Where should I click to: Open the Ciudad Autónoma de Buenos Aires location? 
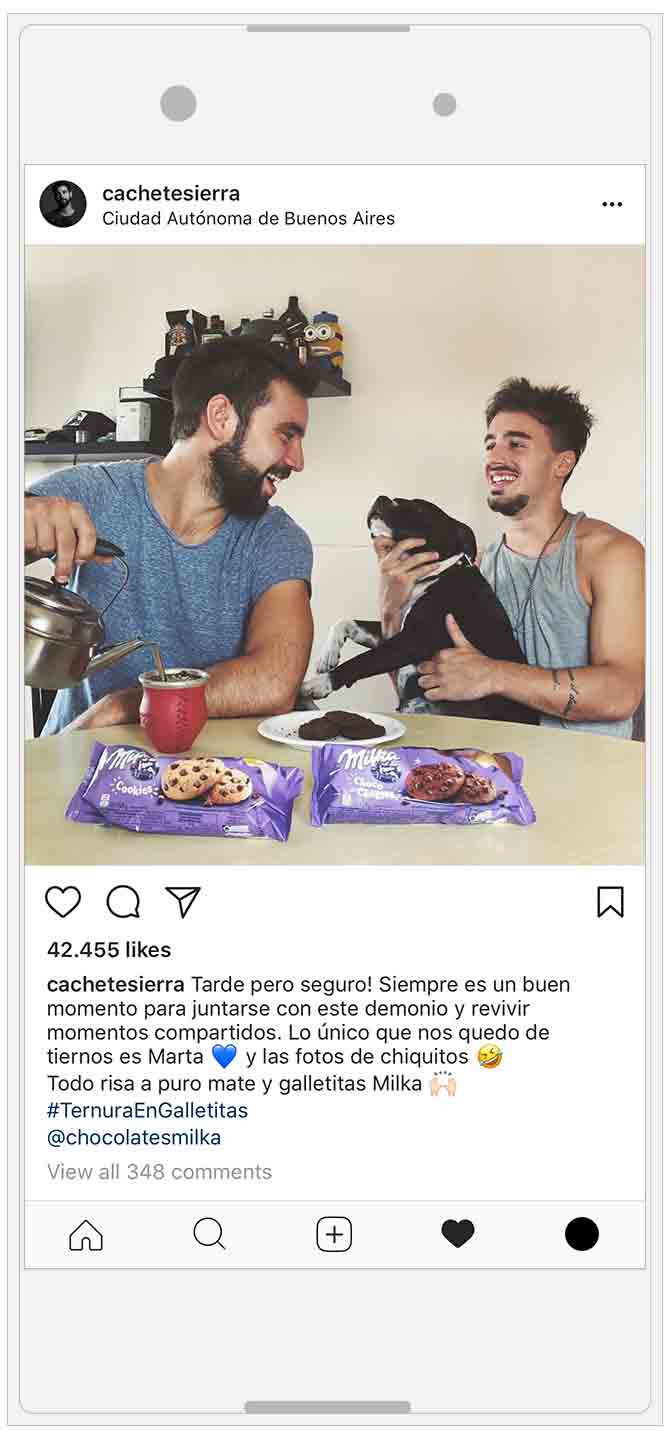click(248, 218)
